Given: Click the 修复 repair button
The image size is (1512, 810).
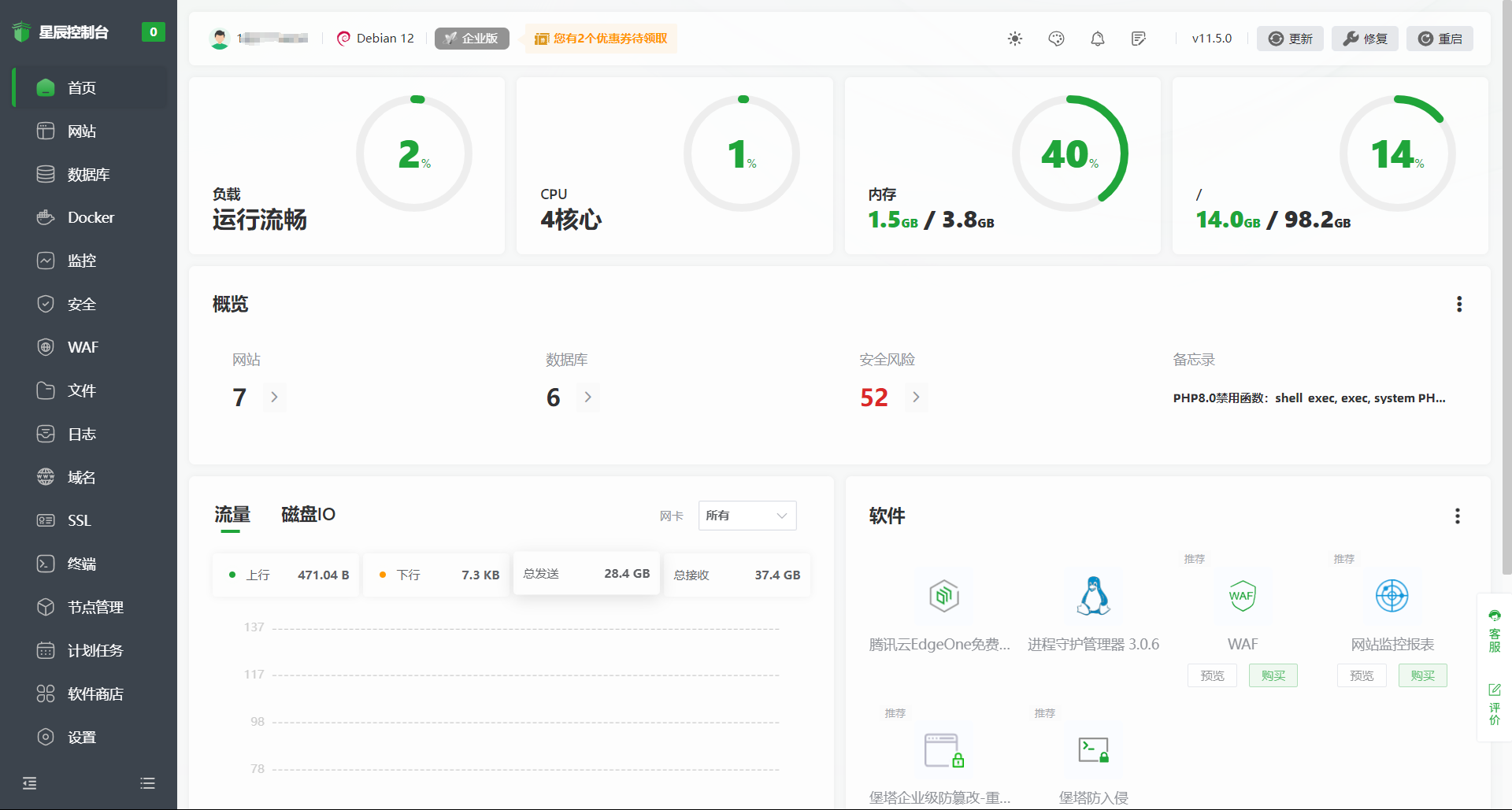Looking at the screenshot, I should pyautogui.click(x=1365, y=39).
